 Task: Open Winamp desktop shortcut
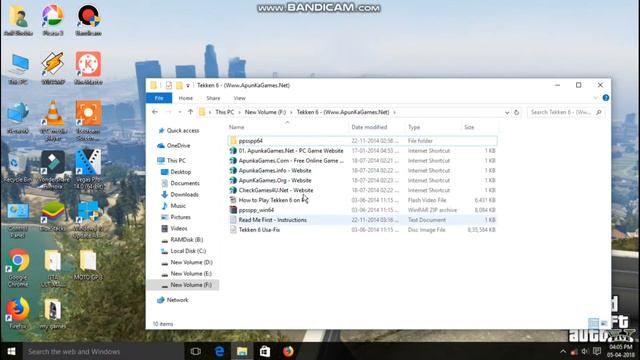(x=53, y=68)
